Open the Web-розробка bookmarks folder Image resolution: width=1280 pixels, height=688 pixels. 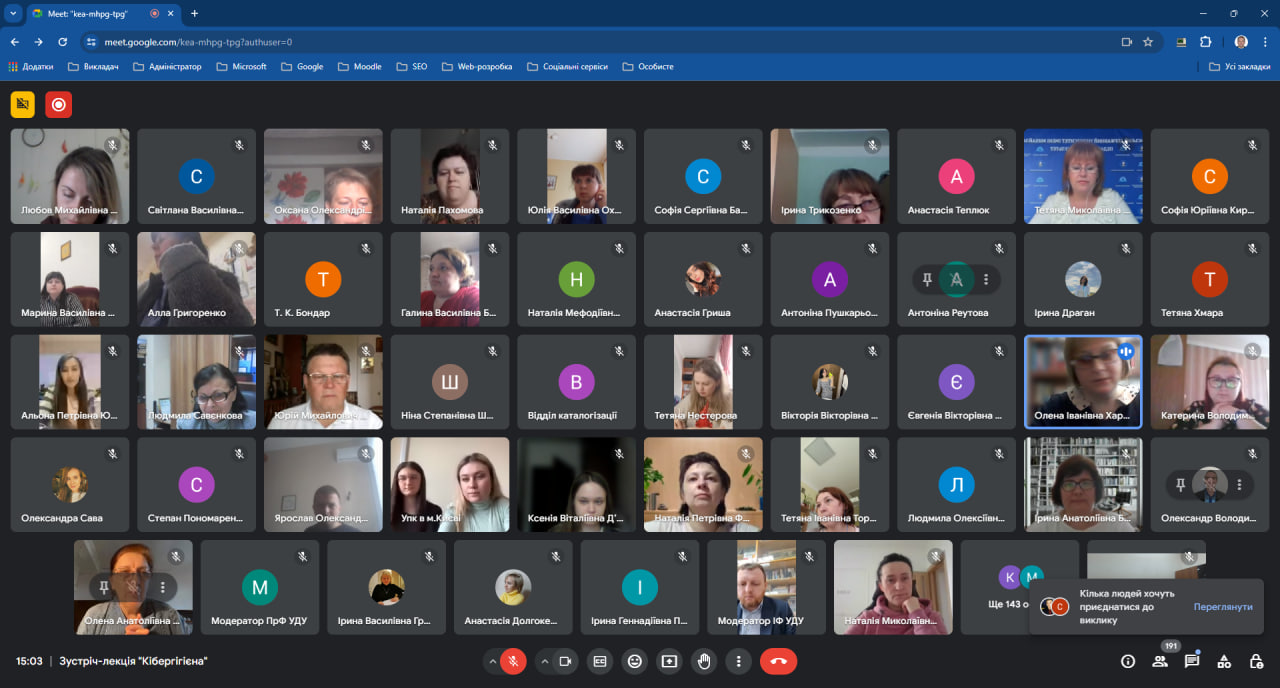pyautogui.click(x=476, y=67)
